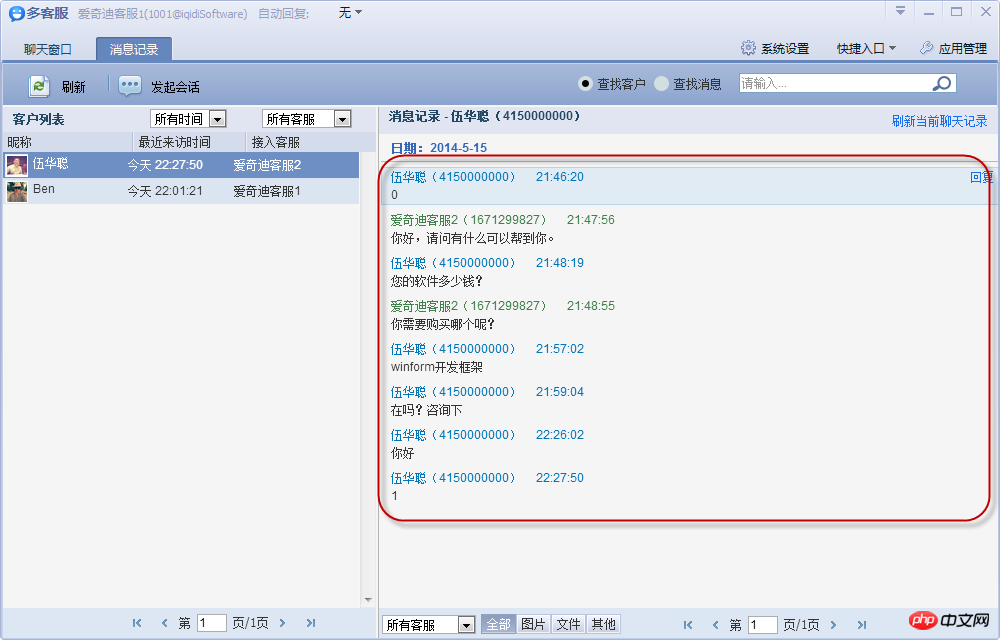Open the 所有时间 dropdown filter
Image resolution: width=1000 pixels, height=640 pixels.
pos(188,119)
